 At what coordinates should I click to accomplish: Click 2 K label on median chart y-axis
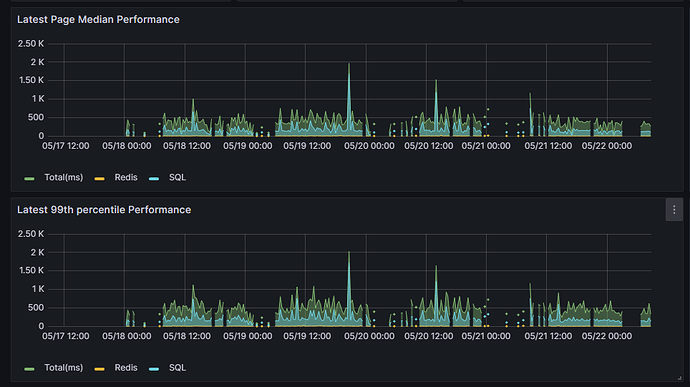(37, 62)
